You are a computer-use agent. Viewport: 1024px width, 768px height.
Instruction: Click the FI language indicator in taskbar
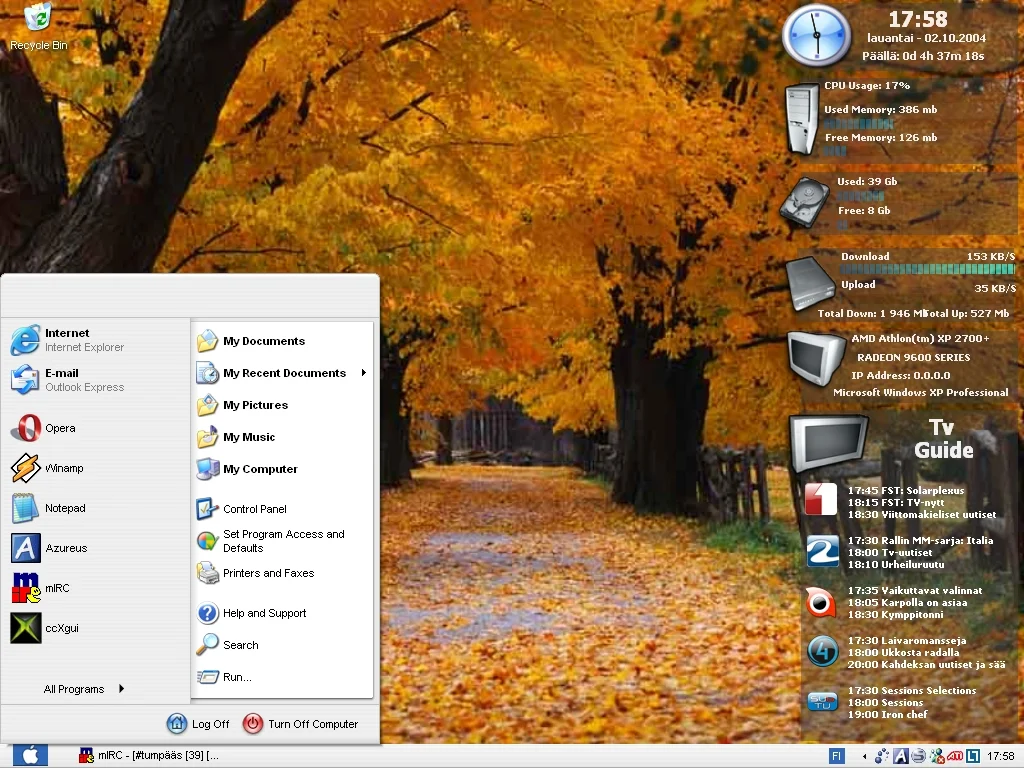(836, 756)
